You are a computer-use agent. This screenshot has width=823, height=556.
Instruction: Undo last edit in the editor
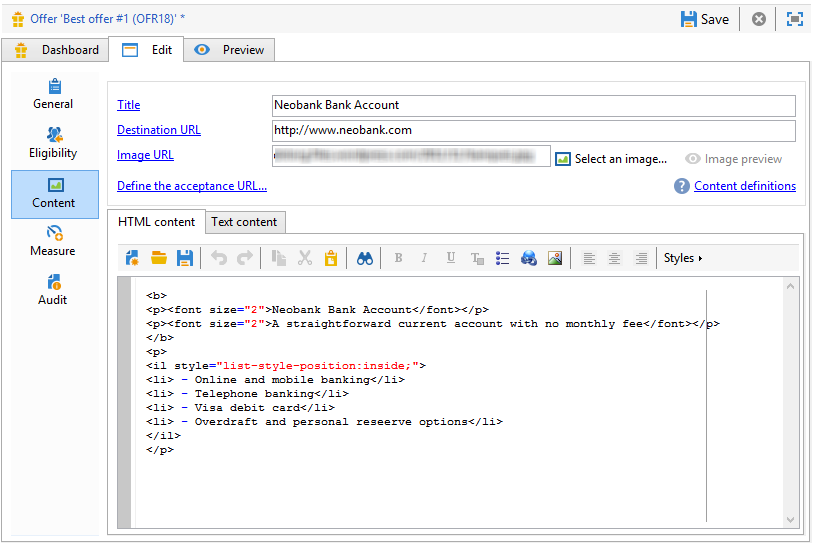click(219, 258)
